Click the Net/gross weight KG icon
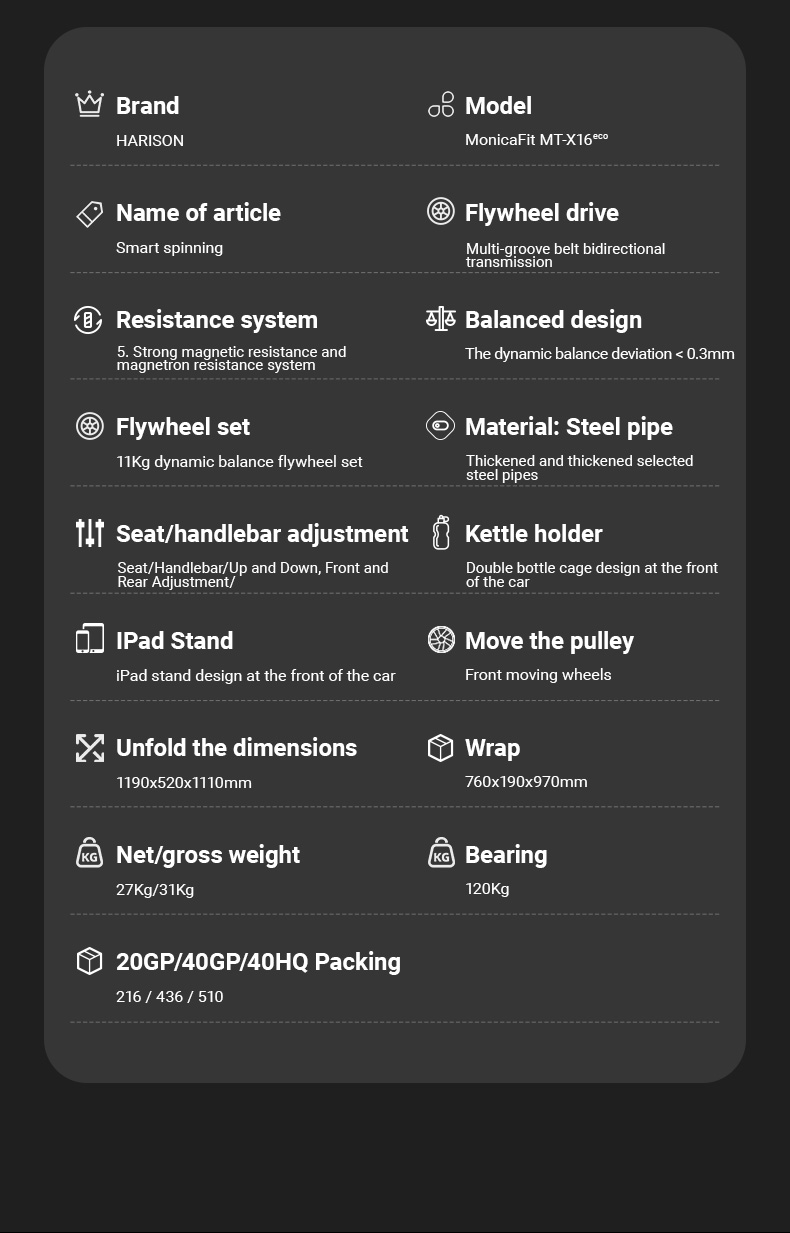This screenshot has height=1233, width=790. tap(90, 854)
